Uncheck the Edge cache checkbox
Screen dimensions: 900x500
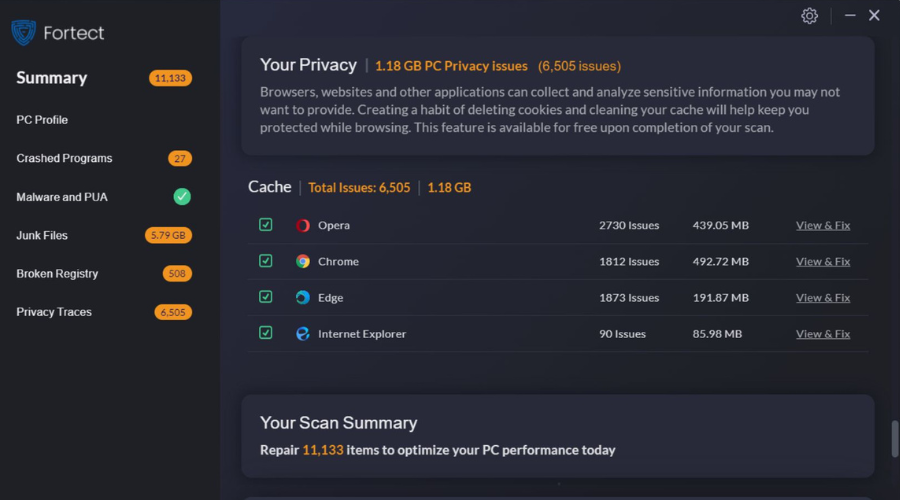(265, 297)
